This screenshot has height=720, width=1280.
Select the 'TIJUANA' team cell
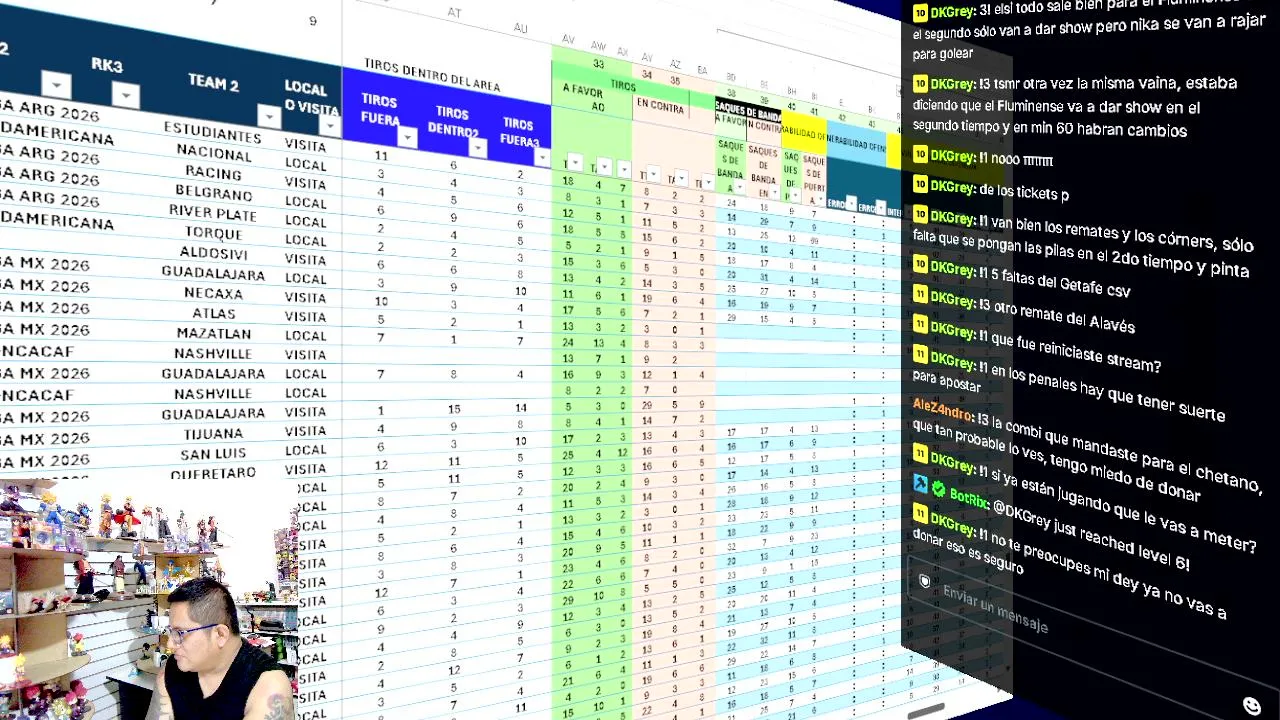[213, 433]
